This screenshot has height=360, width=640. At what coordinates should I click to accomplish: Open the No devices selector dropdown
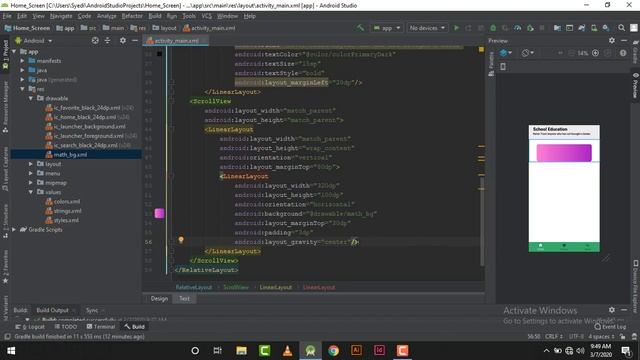click(x=427, y=28)
